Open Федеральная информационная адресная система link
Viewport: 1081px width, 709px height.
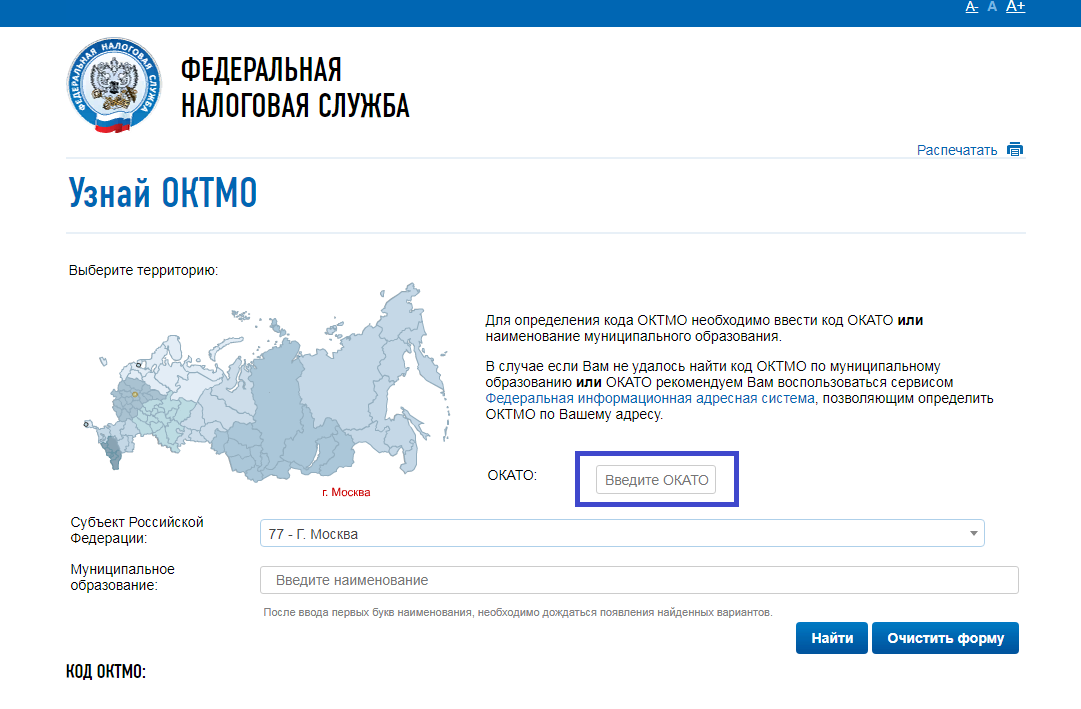pos(650,398)
